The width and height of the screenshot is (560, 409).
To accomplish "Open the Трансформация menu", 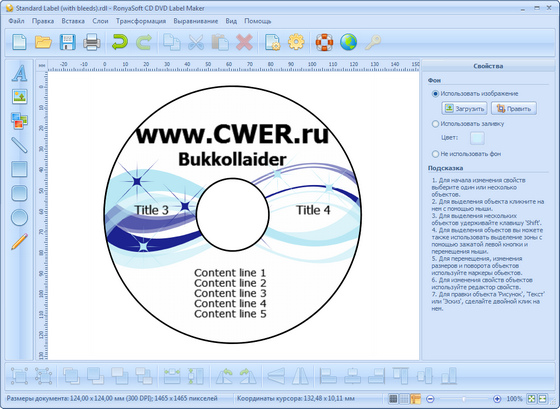I will pyautogui.click(x=141, y=21).
